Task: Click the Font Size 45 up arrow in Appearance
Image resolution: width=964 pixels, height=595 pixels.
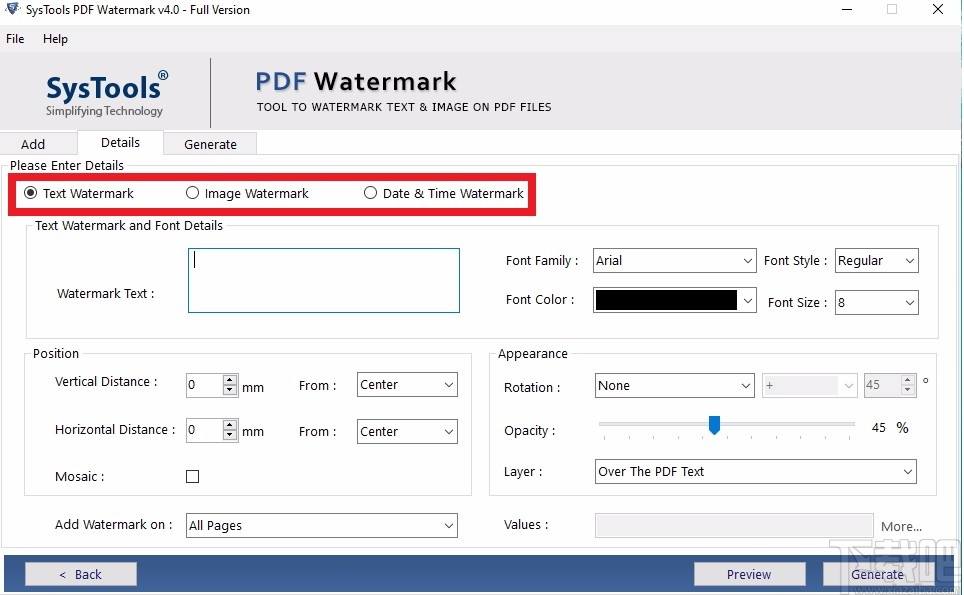Action: 906,379
